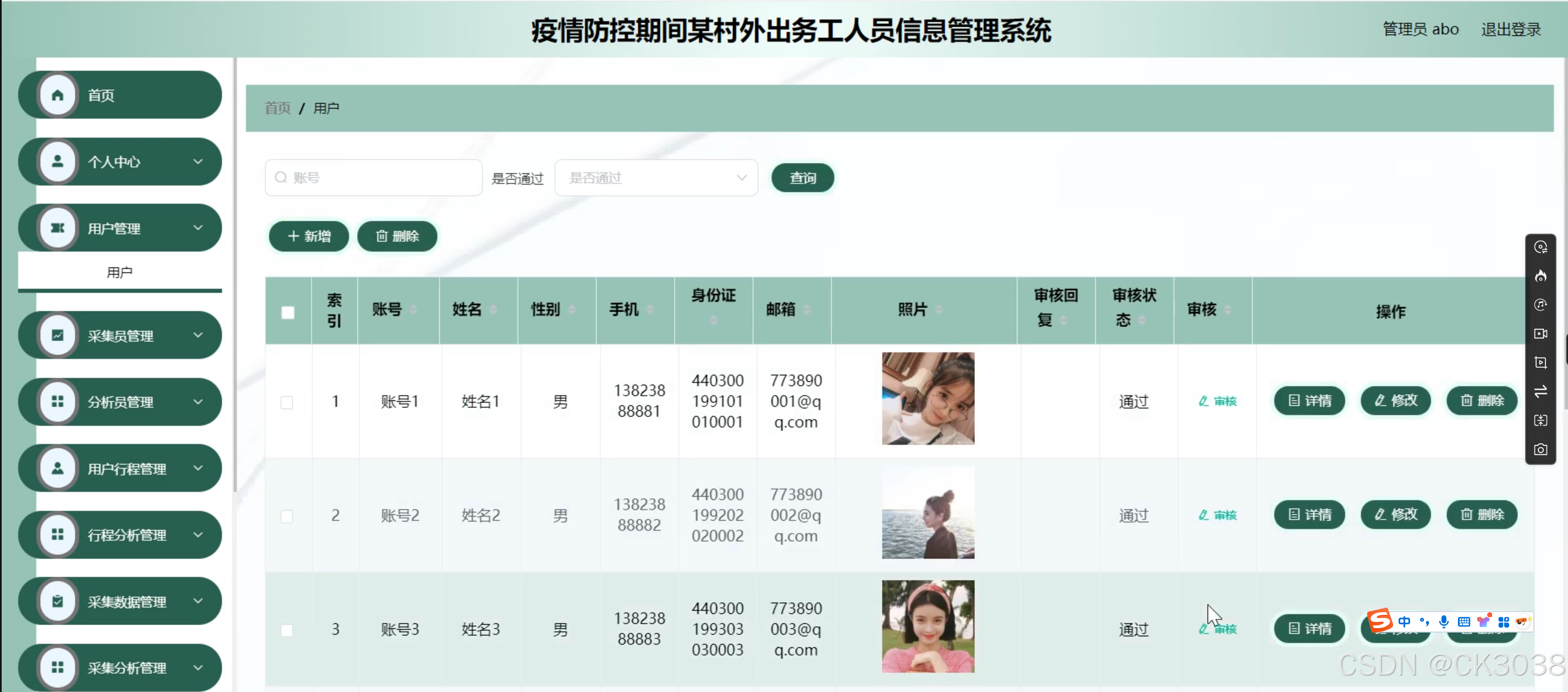Open the 分析员管理 menu item

120,402
